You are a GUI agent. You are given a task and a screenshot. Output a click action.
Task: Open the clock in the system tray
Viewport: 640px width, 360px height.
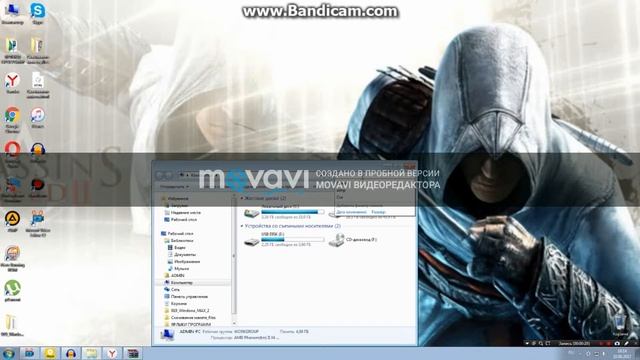622,353
